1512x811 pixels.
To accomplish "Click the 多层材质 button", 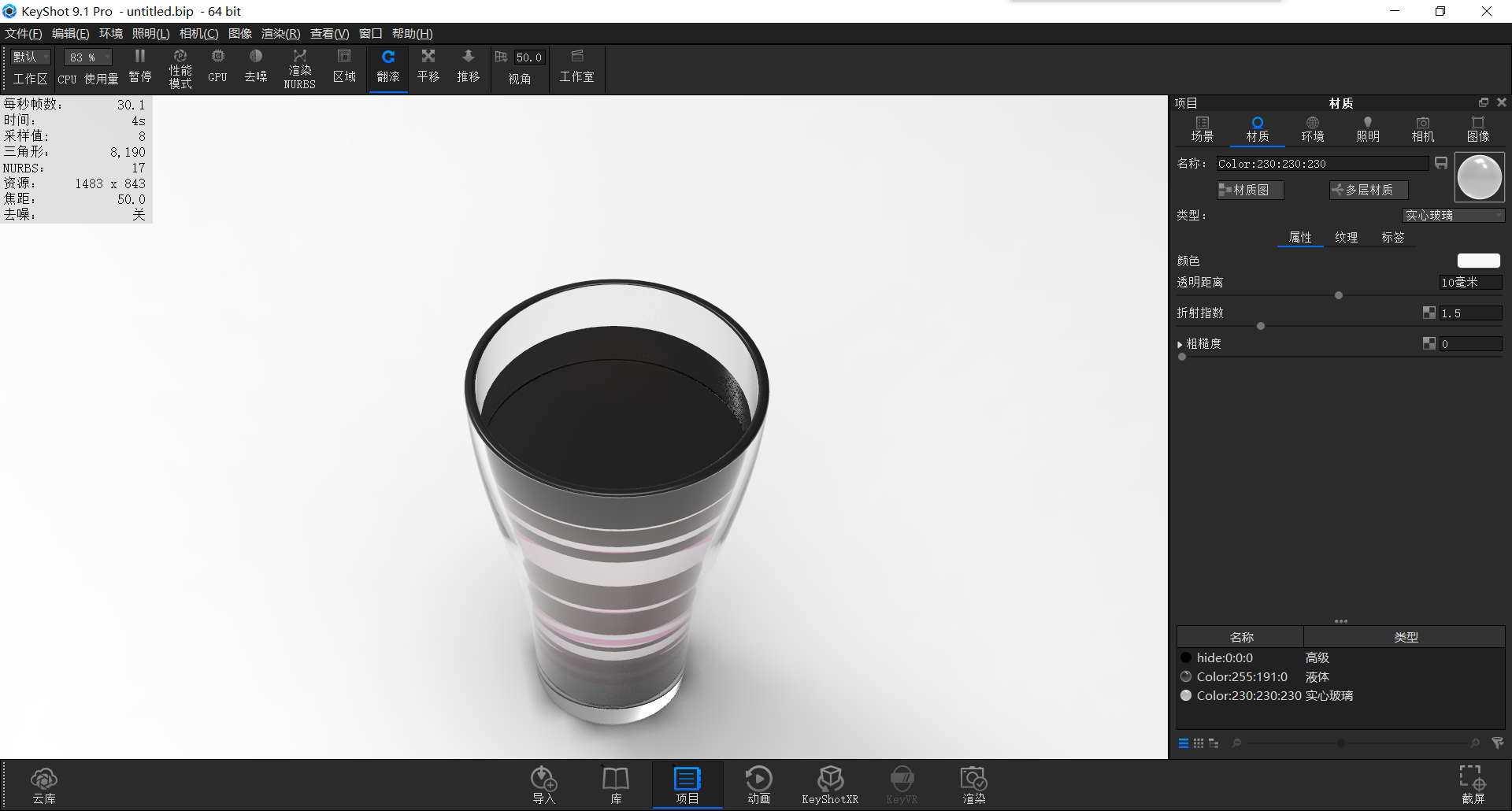I will (x=1367, y=190).
